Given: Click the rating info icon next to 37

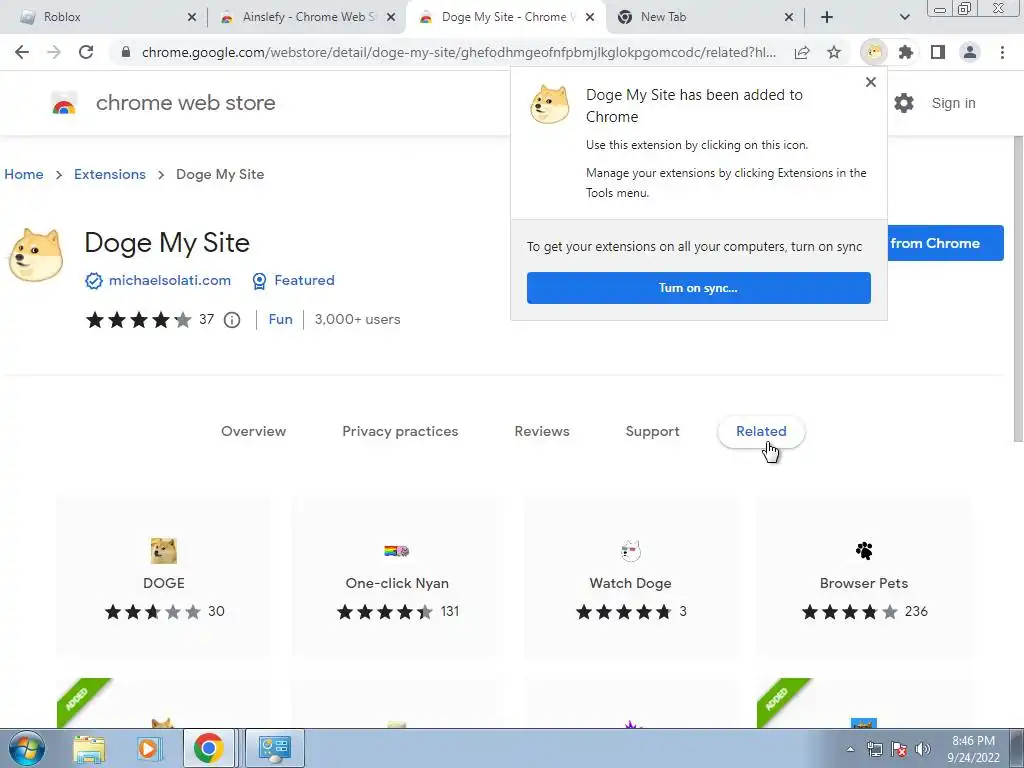Looking at the screenshot, I should [x=232, y=319].
